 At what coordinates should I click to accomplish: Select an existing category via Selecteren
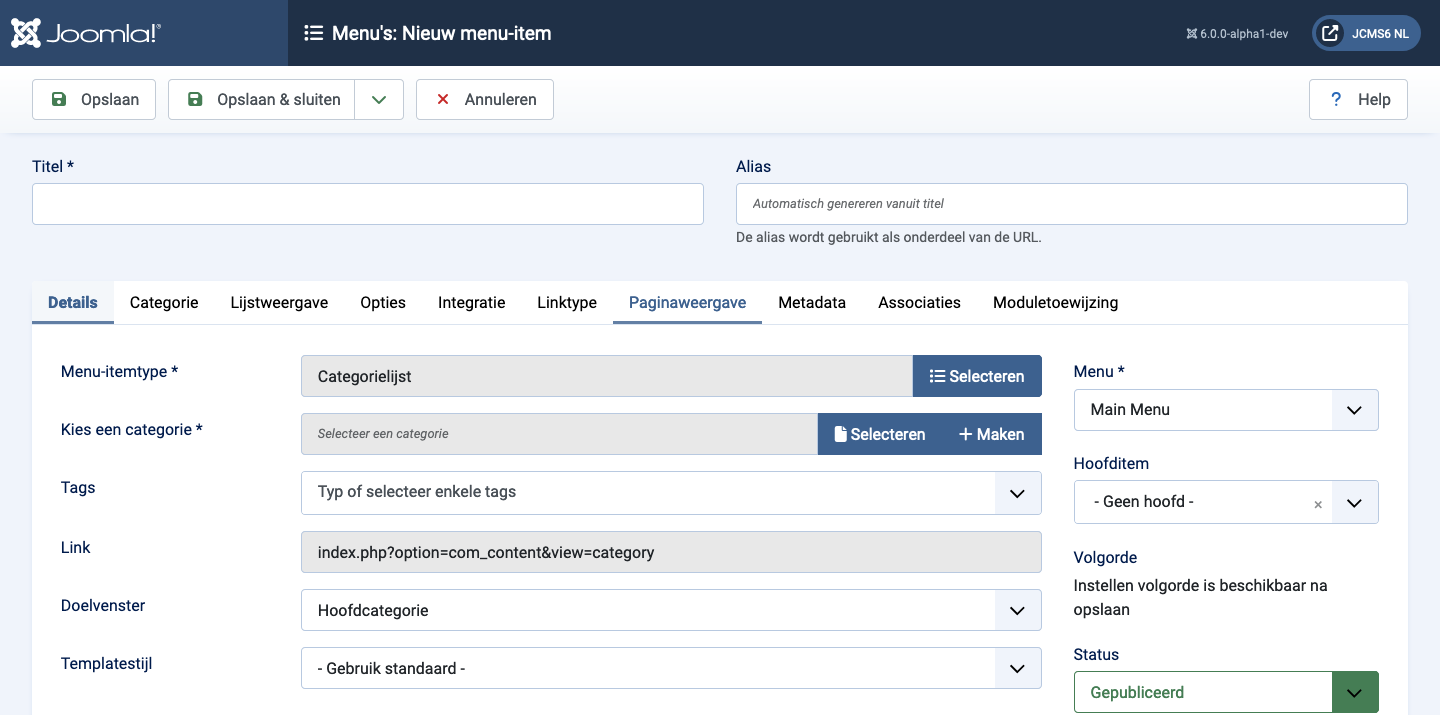pyautogui.click(x=880, y=434)
